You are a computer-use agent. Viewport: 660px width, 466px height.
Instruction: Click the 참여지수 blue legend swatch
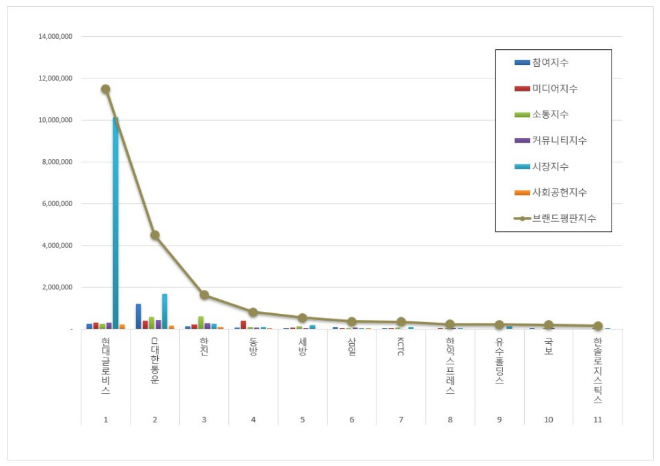click(521, 63)
